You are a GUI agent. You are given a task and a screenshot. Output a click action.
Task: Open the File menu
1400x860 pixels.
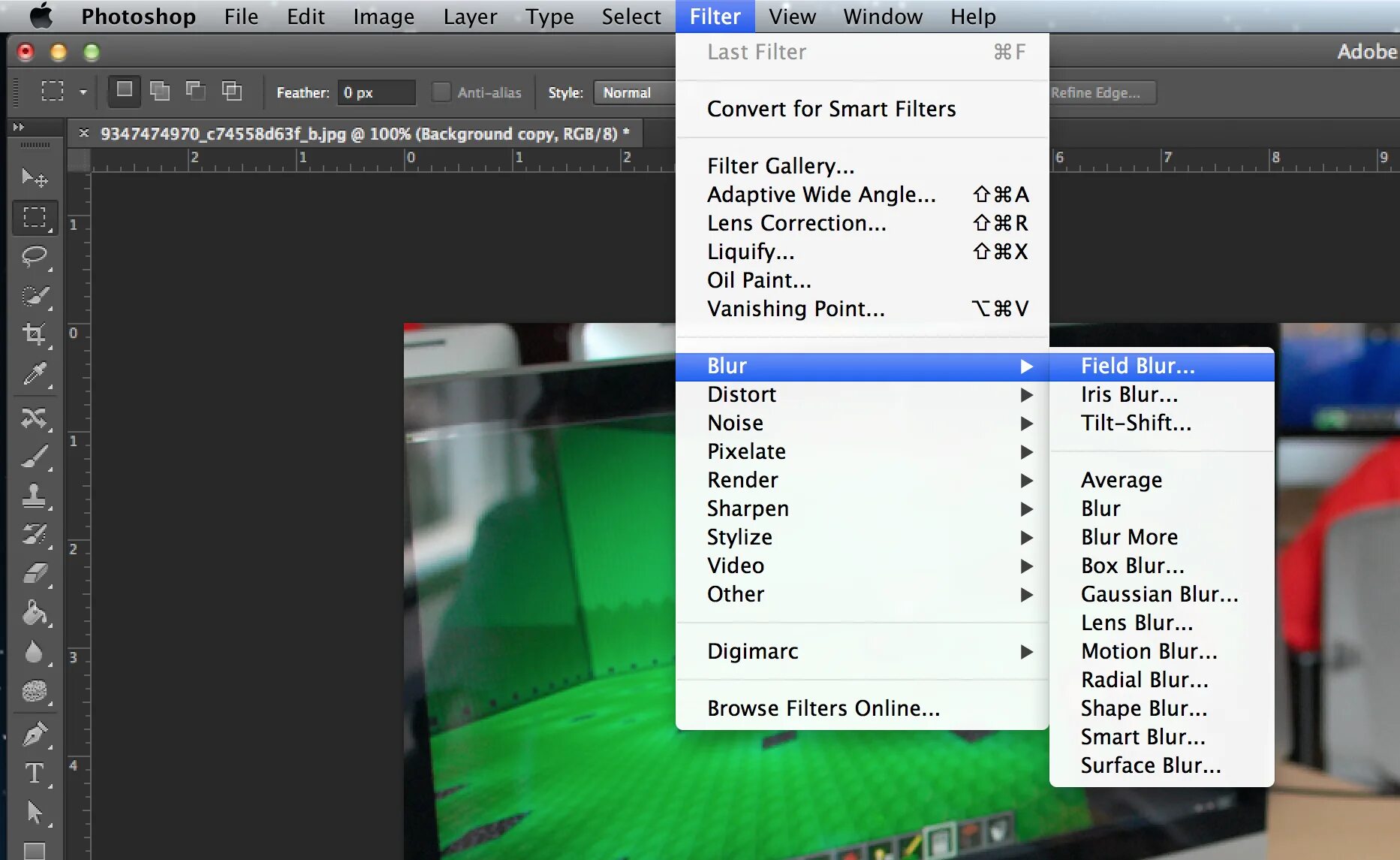tap(241, 16)
